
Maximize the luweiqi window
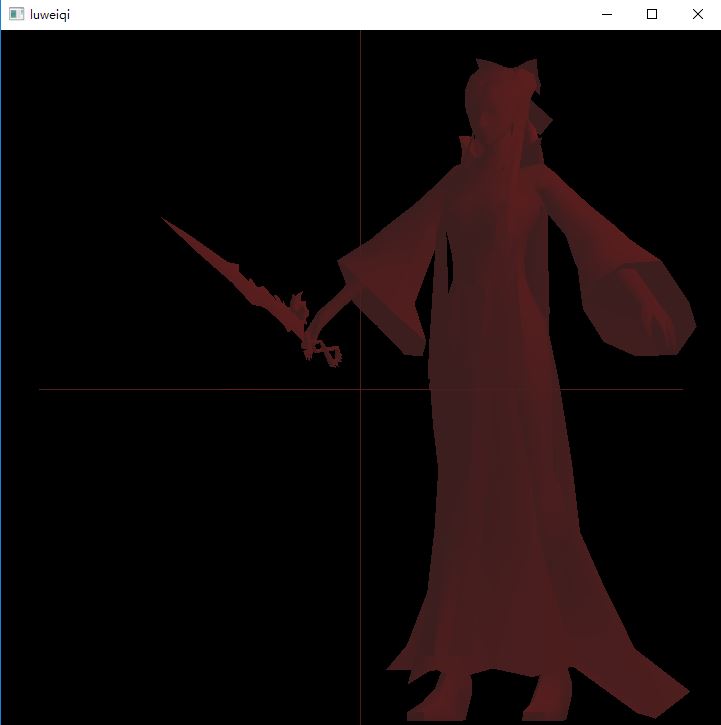(x=652, y=14)
